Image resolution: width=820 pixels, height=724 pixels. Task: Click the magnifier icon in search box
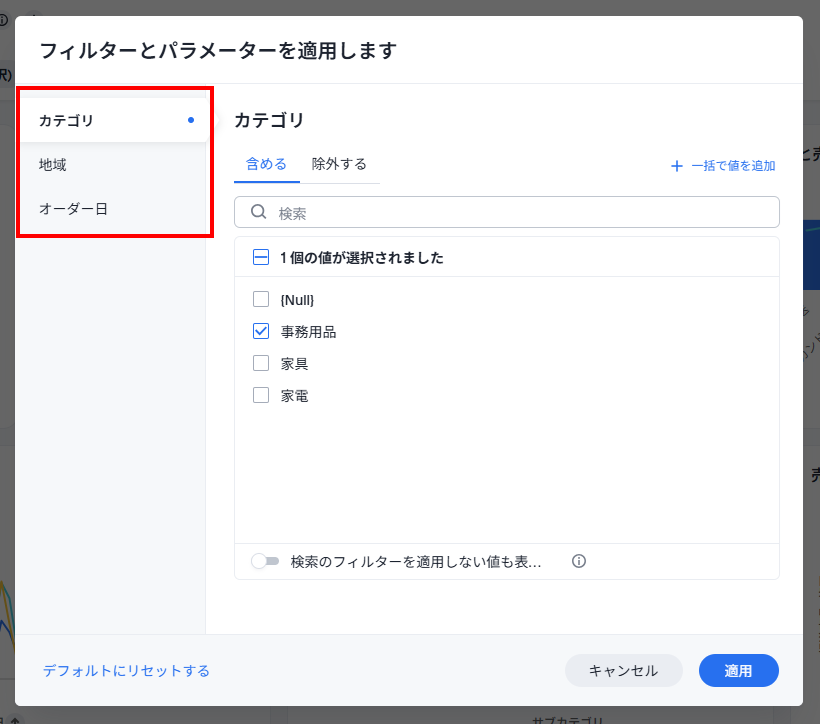click(x=258, y=212)
